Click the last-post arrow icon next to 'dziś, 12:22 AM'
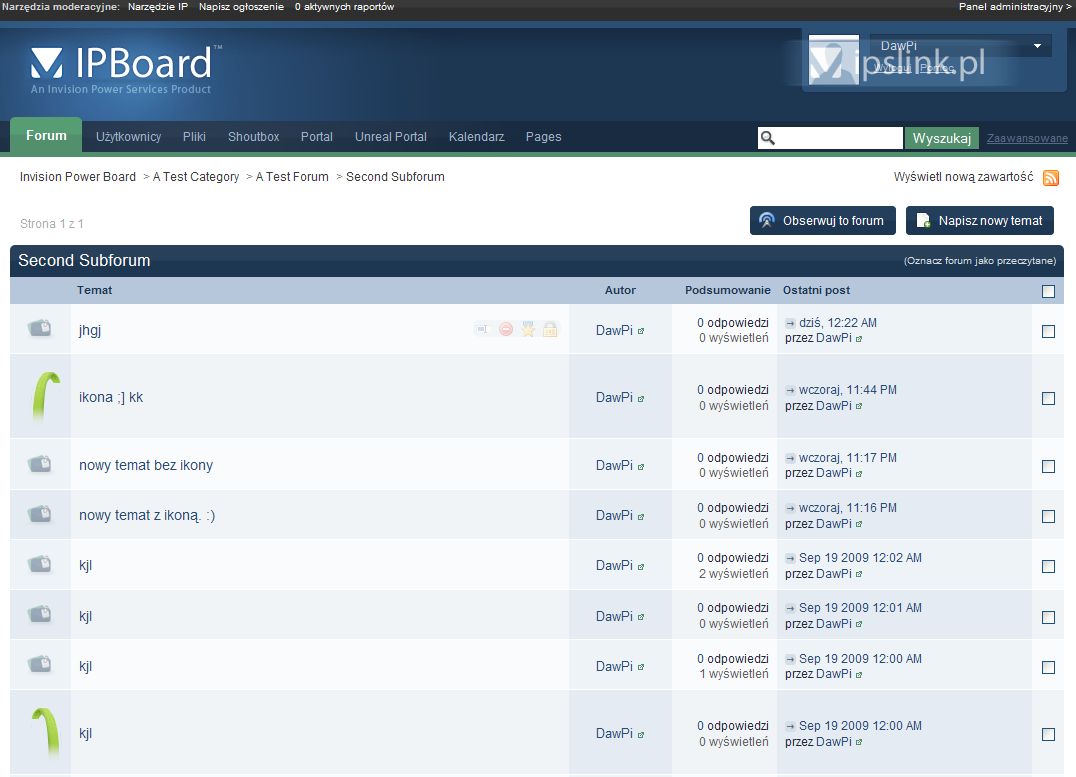The image size is (1076, 777). (x=790, y=323)
